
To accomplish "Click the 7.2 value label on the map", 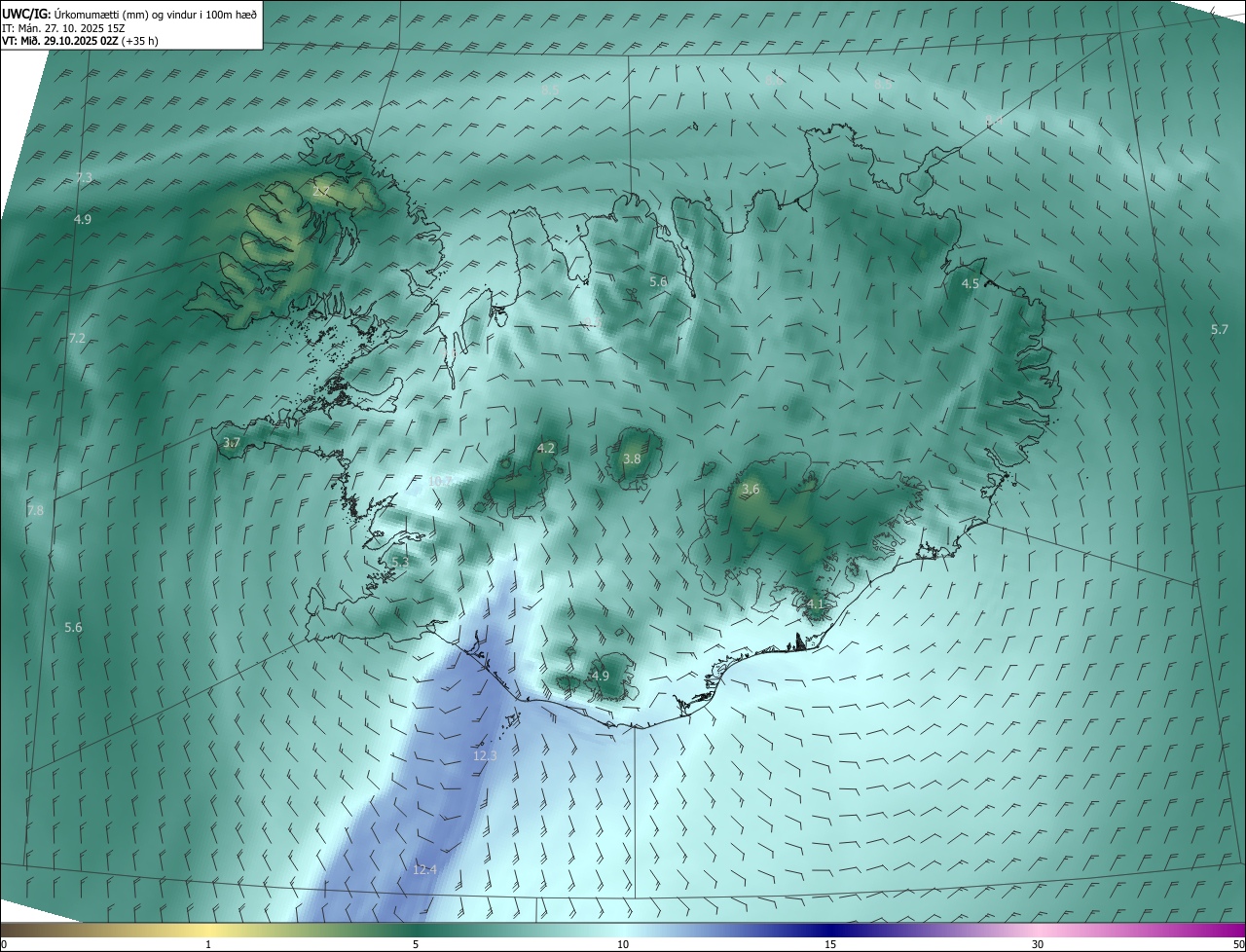I will pos(77,338).
